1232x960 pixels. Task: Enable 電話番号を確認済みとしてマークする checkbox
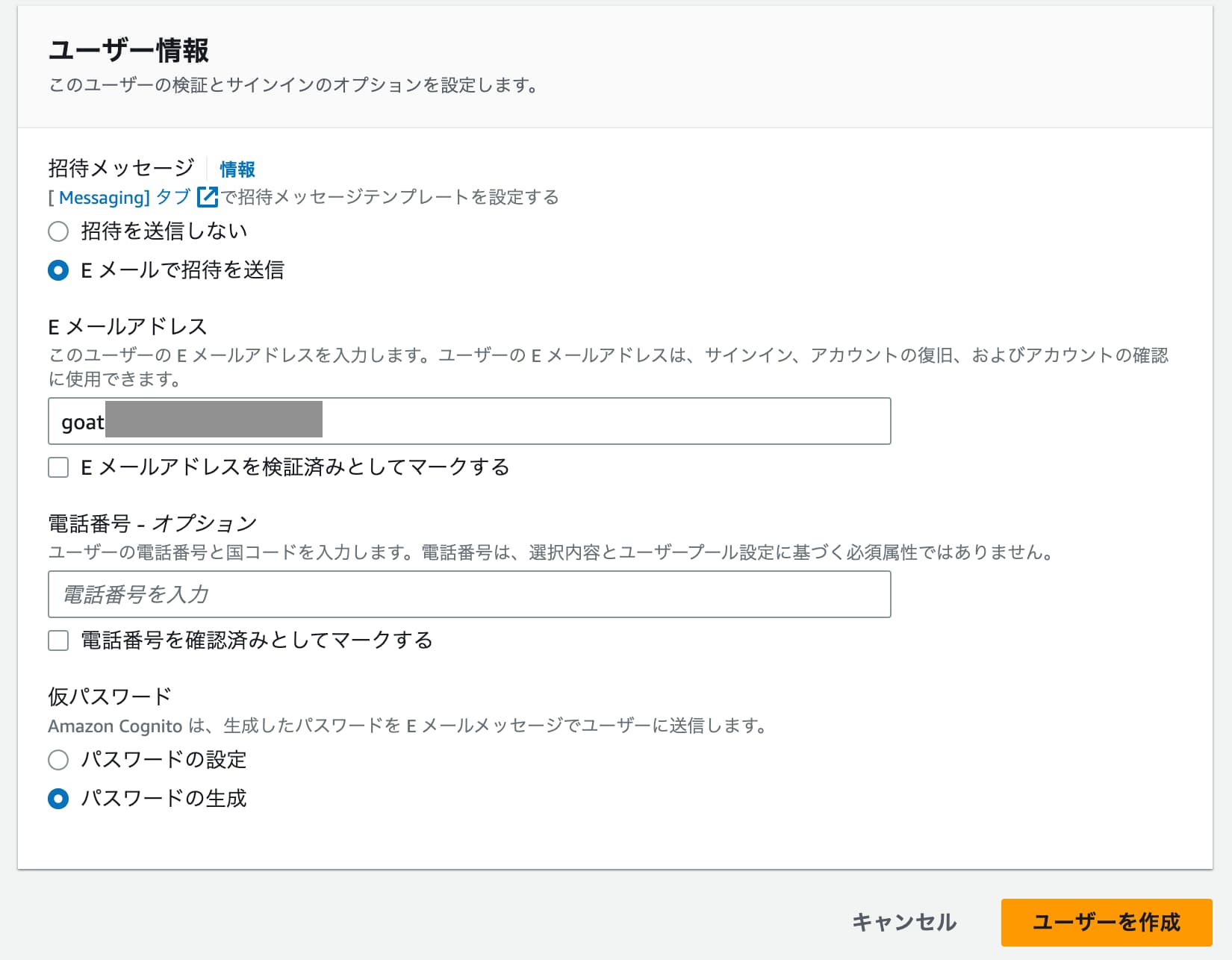58,640
